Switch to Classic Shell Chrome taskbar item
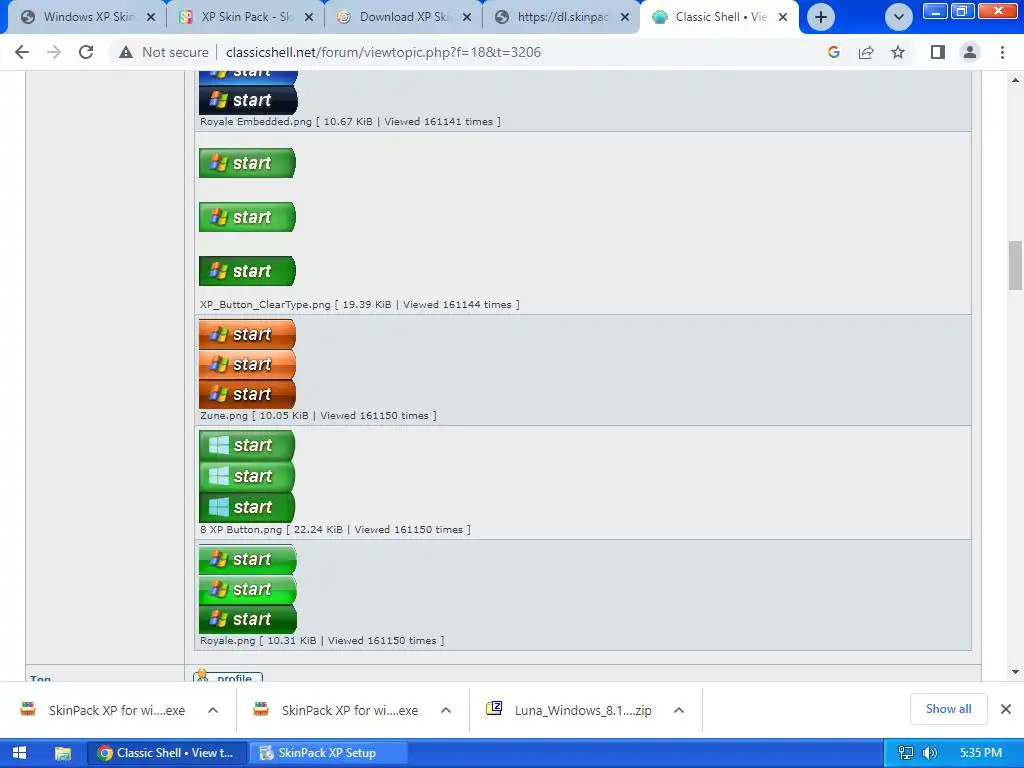1024x768 pixels. click(x=167, y=753)
